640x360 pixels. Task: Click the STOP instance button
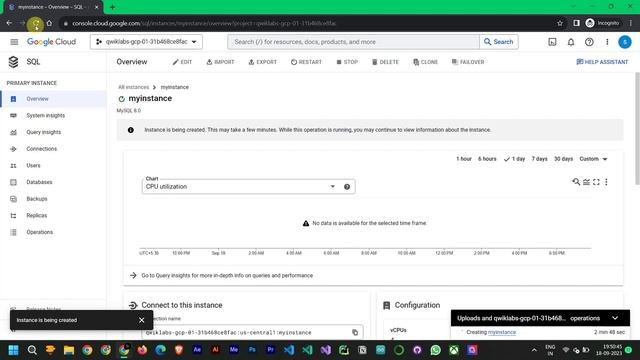tap(347, 62)
